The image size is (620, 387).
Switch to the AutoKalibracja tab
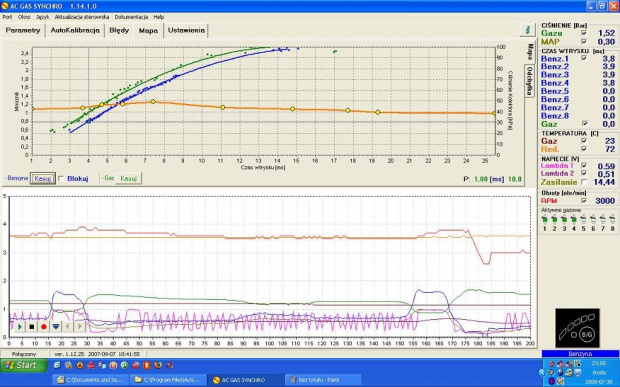click(75, 30)
